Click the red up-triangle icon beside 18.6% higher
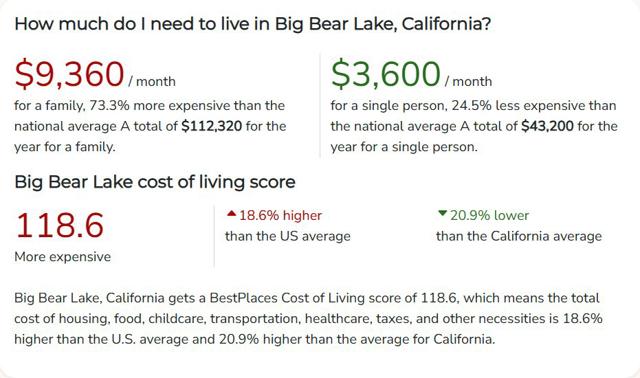This screenshot has width=640, height=378. tap(231, 213)
